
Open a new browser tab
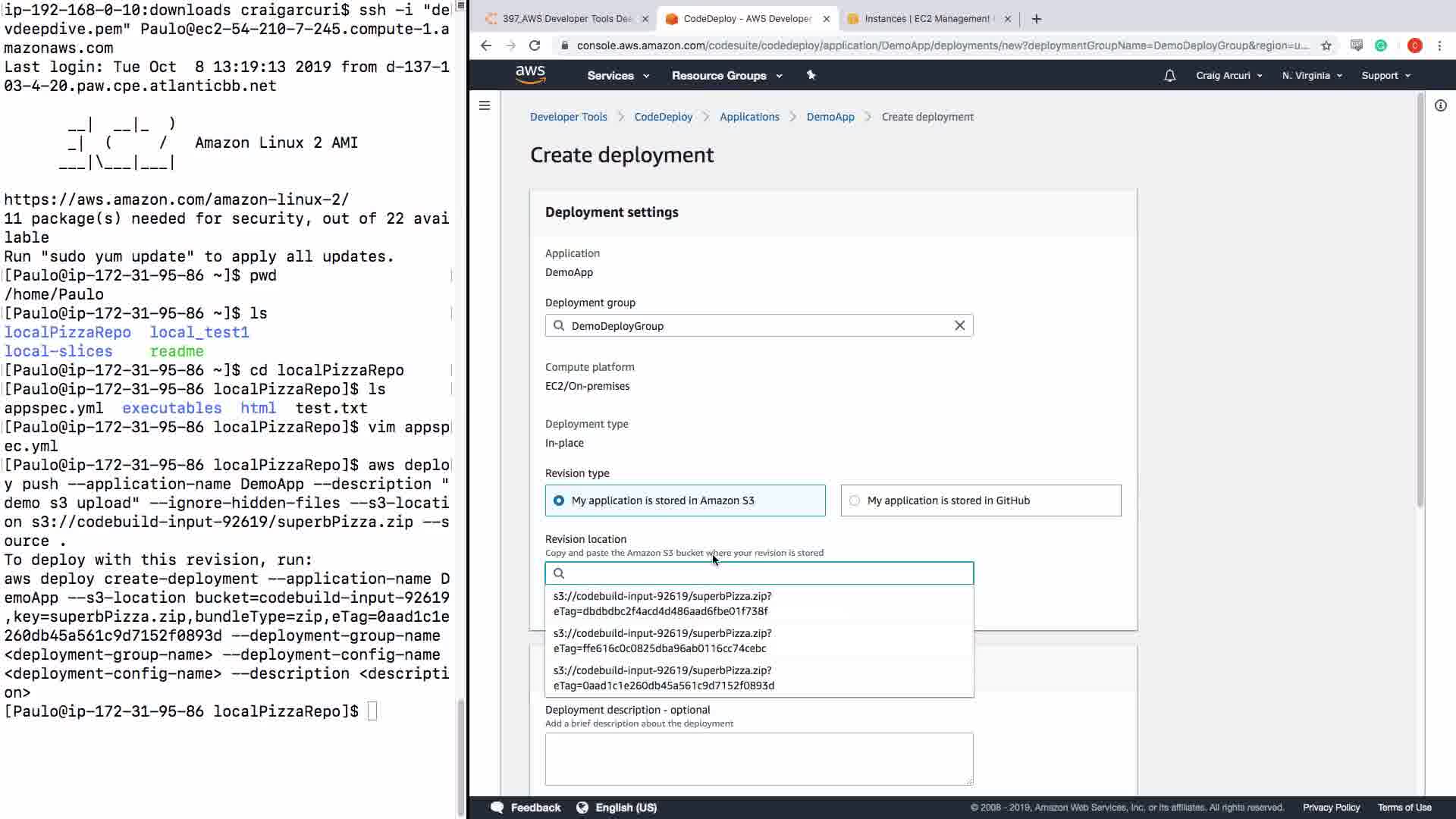[x=1037, y=19]
